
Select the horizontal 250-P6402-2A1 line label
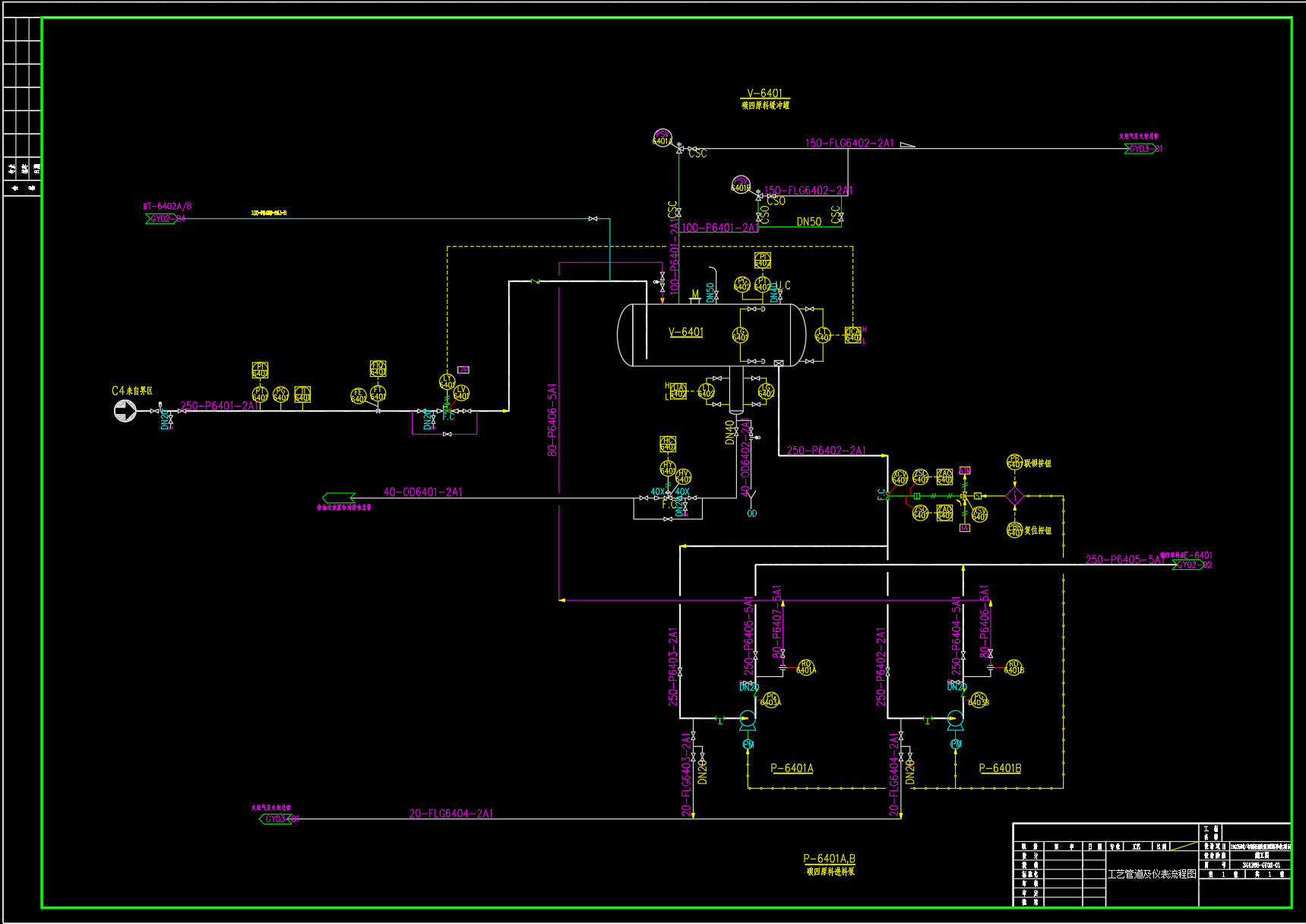827,451
